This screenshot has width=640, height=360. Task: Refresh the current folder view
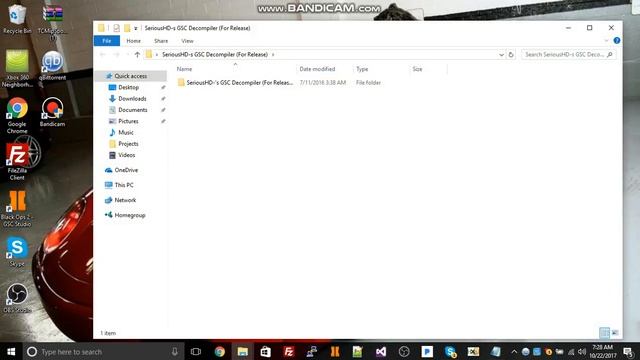pyautogui.click(x=511, y=54)
